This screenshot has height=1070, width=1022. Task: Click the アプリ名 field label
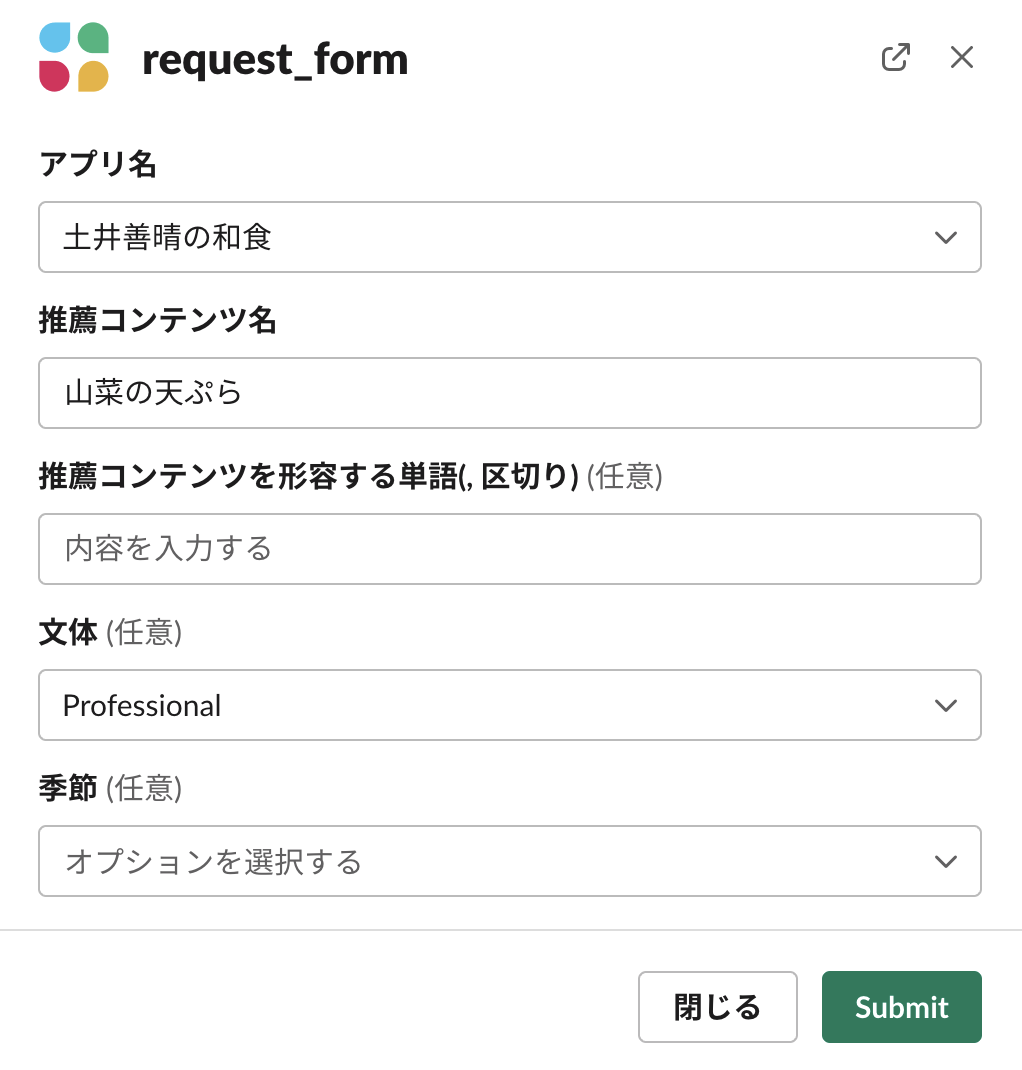pyautogui.click(x=98, y=165)
